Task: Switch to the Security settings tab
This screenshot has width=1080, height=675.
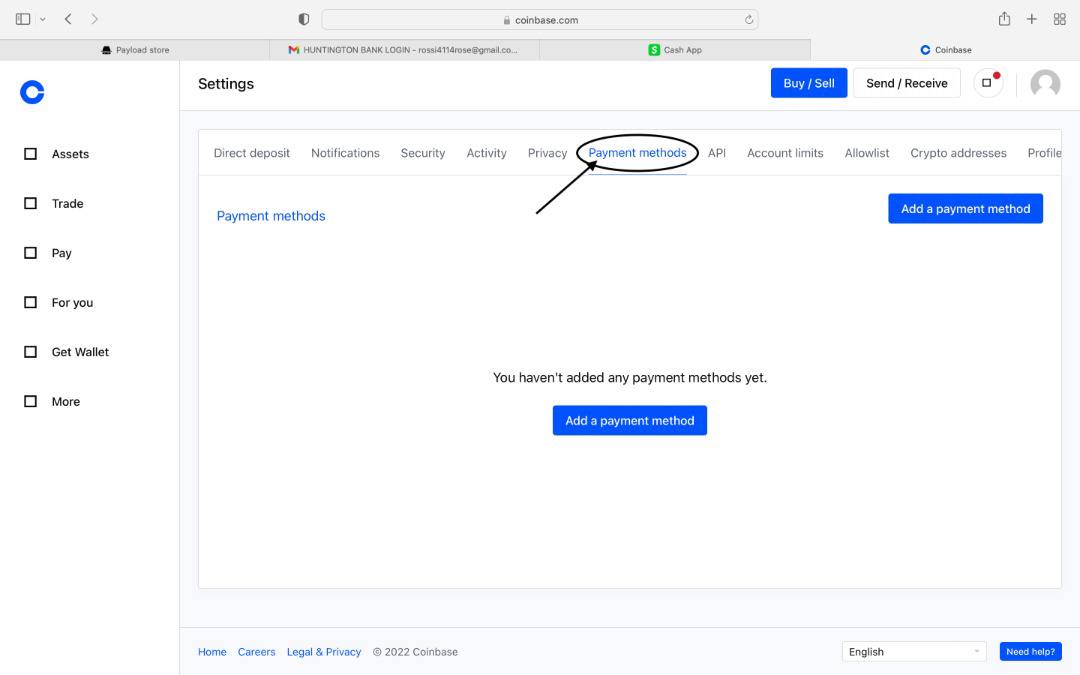Action: (x=422, y=153)
